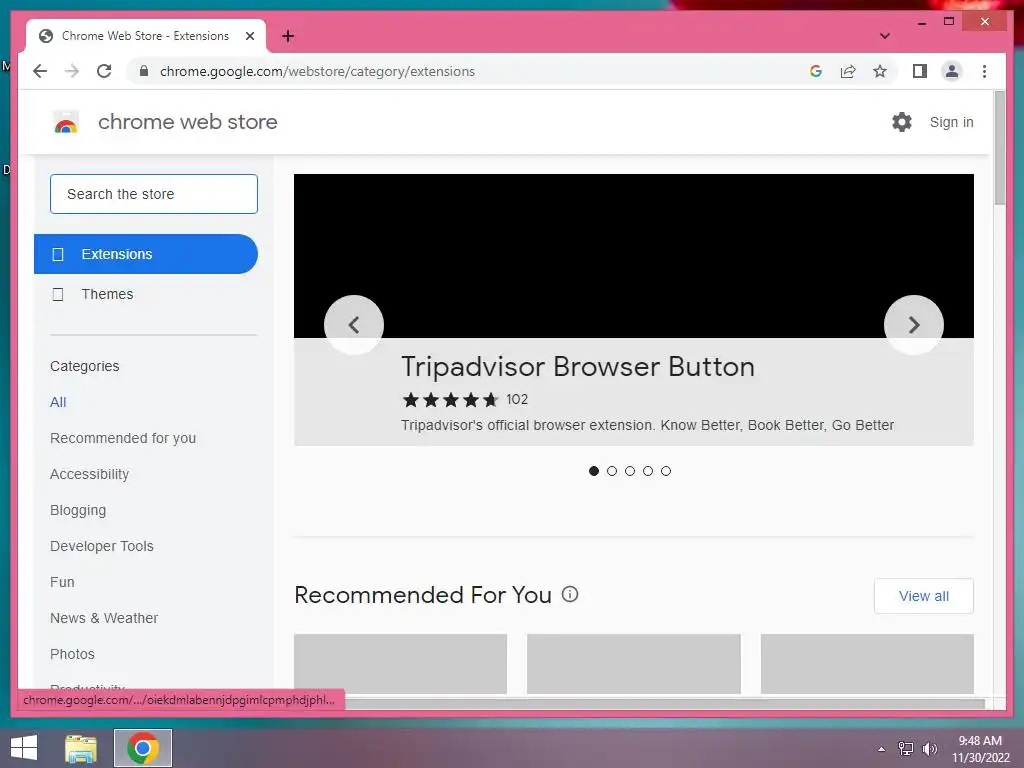Reload the Chrome Web Store page

coord(104,71)
